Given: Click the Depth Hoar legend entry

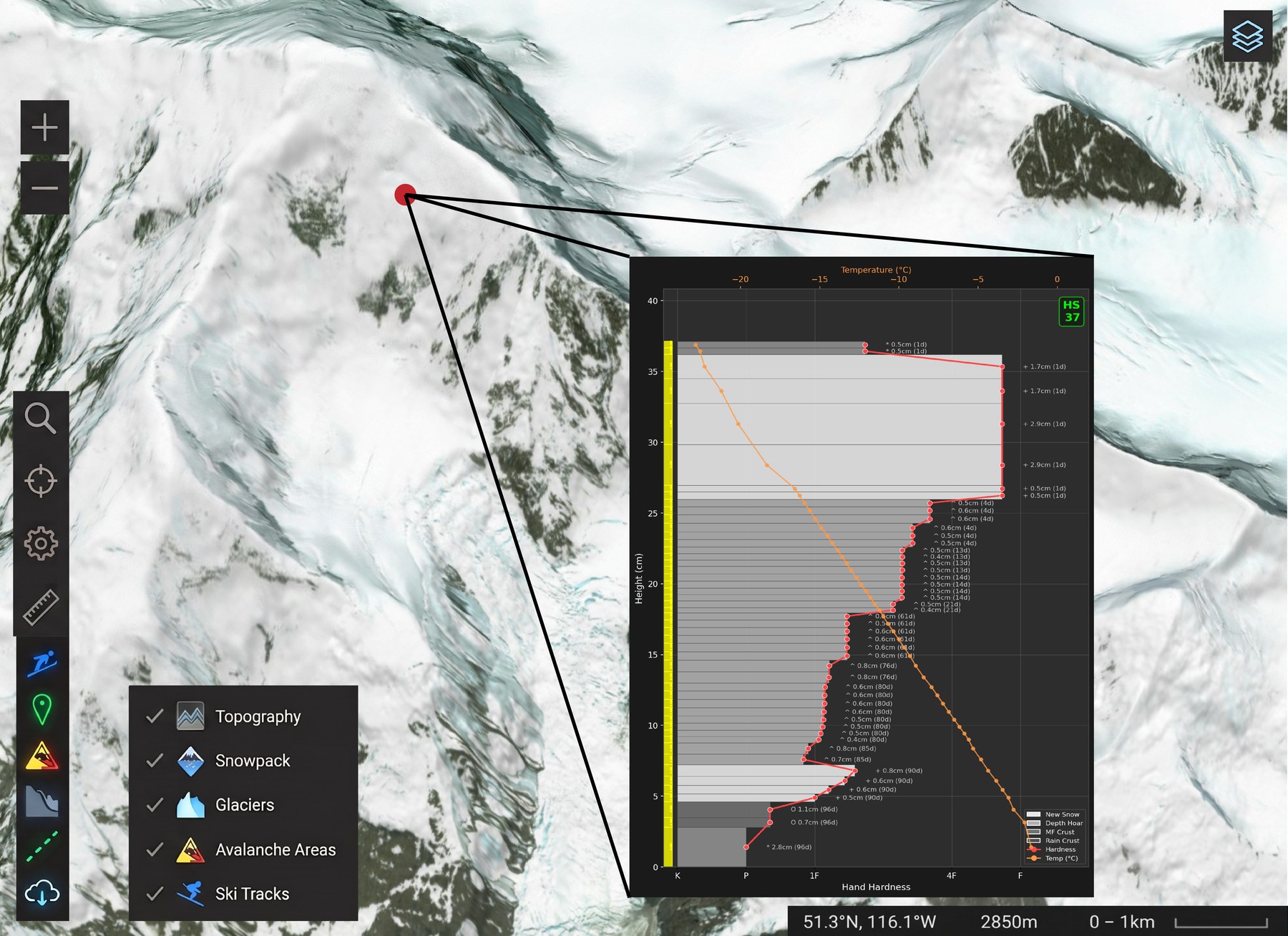Looking at the screenshot, I should pos(1055,823).
